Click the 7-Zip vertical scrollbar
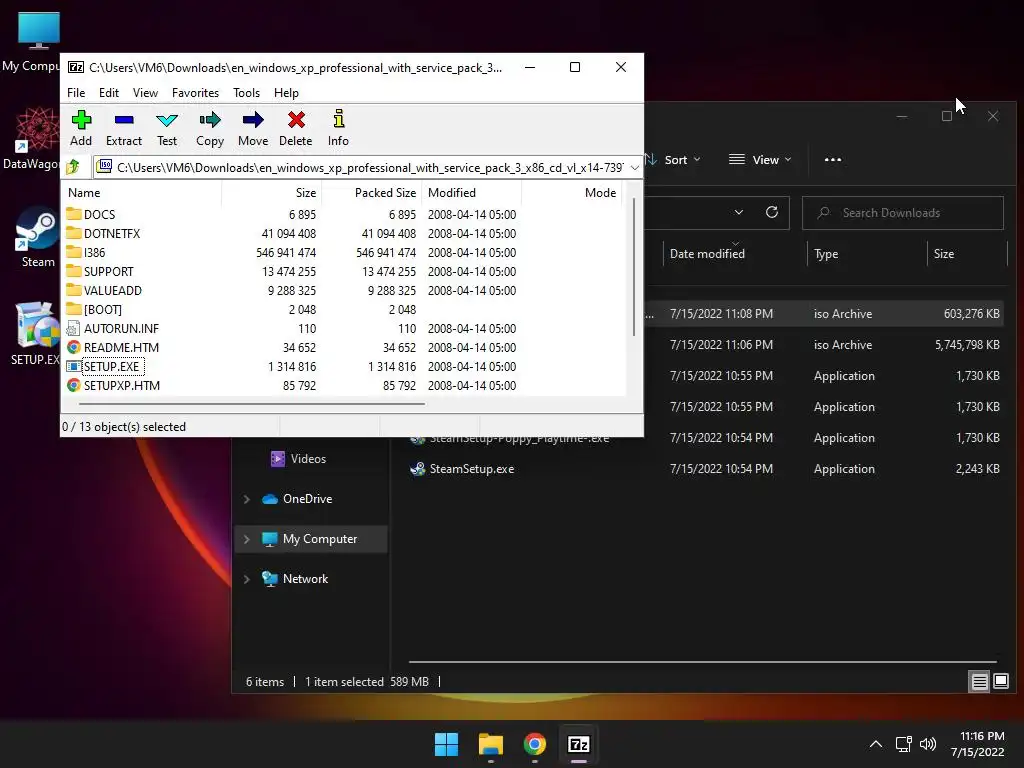The height and width of the screenshot is (768, 1024). coord(633,268)
